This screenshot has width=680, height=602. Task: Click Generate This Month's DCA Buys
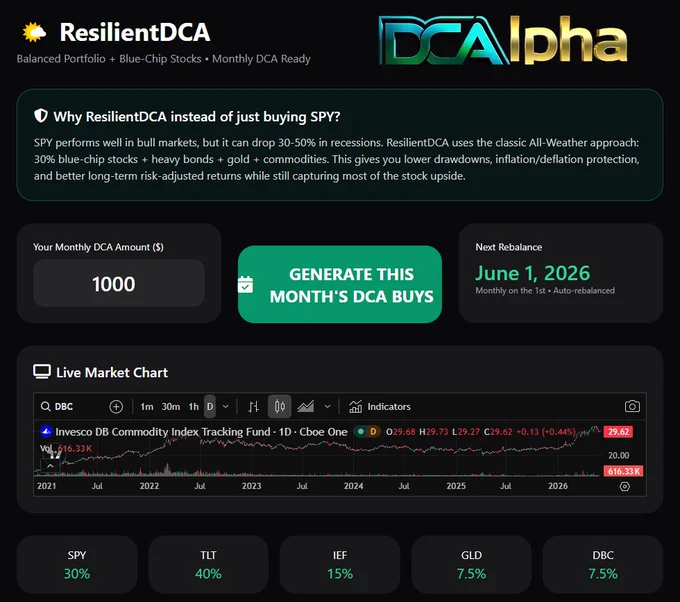[x=340, y=285]
